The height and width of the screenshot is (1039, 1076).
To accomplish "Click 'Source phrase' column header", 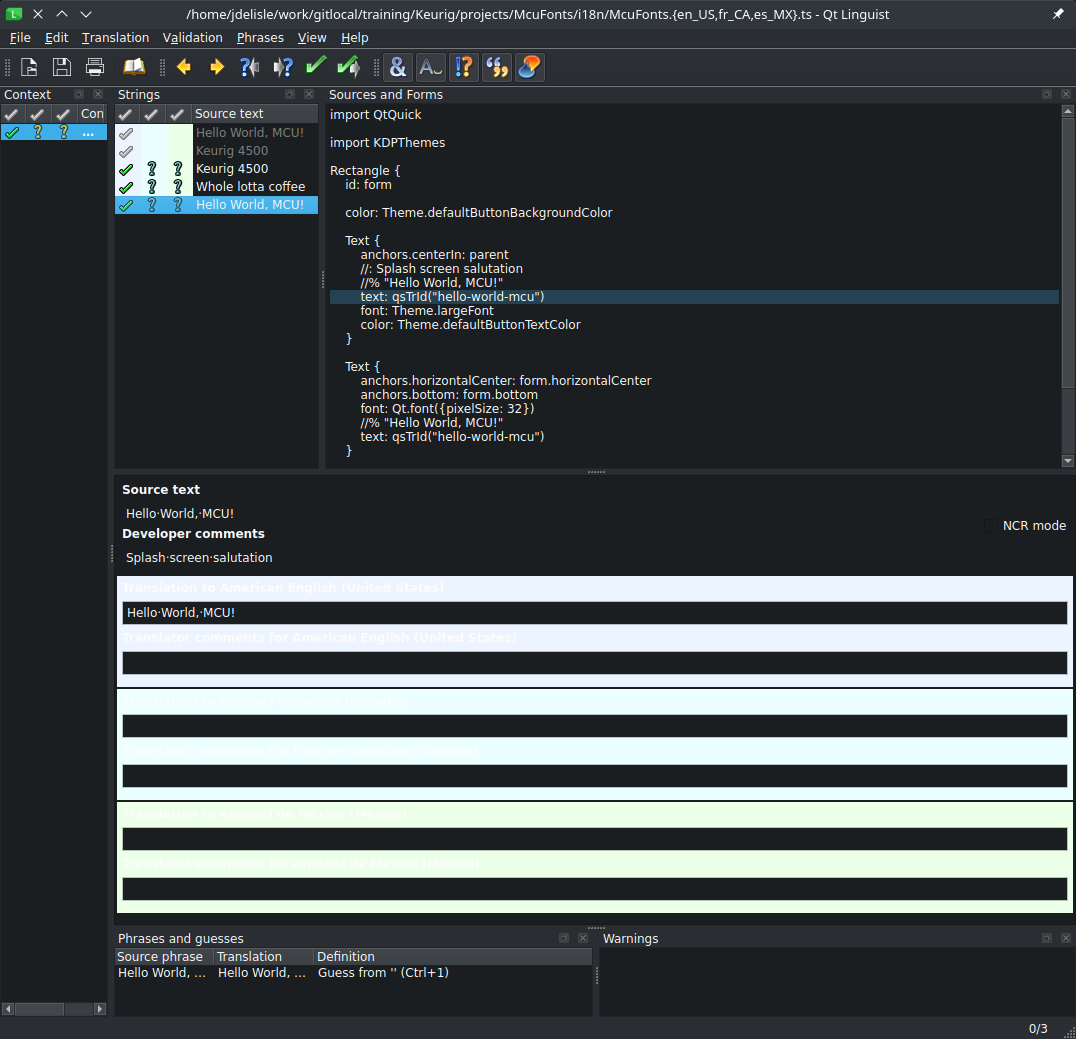I will 164,957.
